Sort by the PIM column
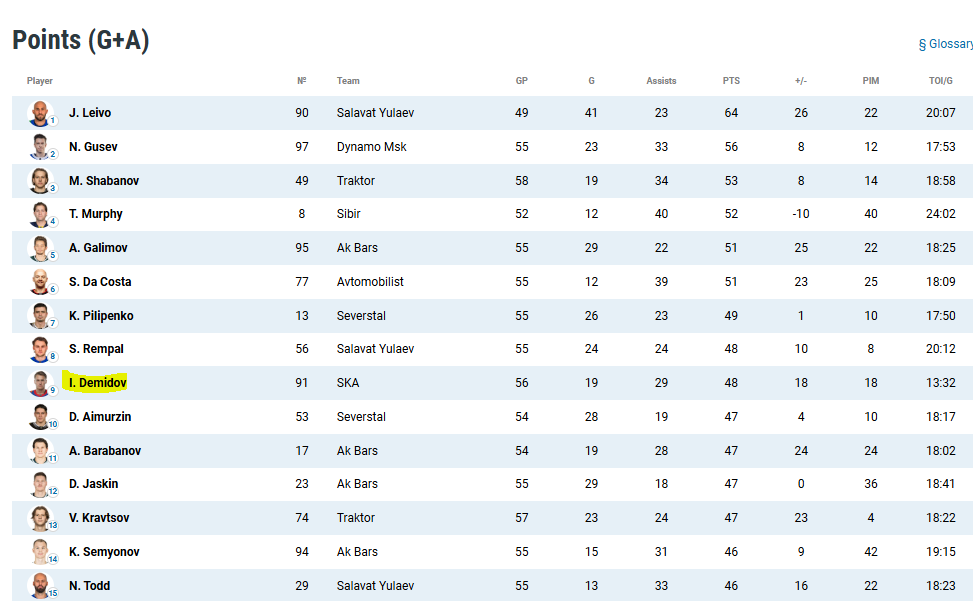The width and height of the screenshot is (973, 601). coord(871,81)
